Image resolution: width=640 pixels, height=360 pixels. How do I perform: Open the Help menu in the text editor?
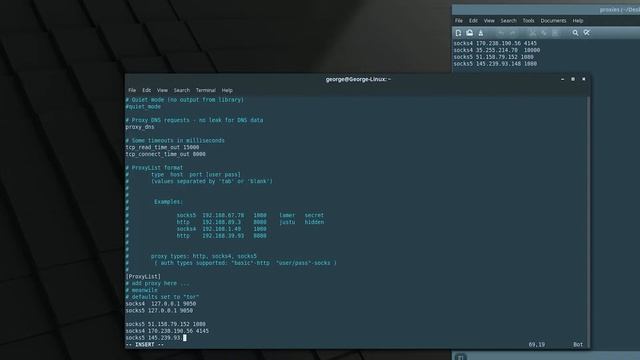coord(578,20)
